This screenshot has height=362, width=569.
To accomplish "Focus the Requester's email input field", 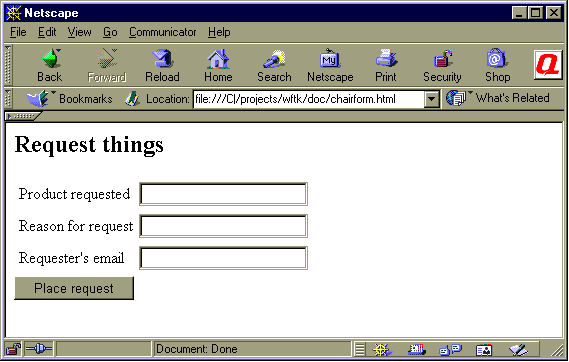I will pyautogui.click(x=224, y=258).
